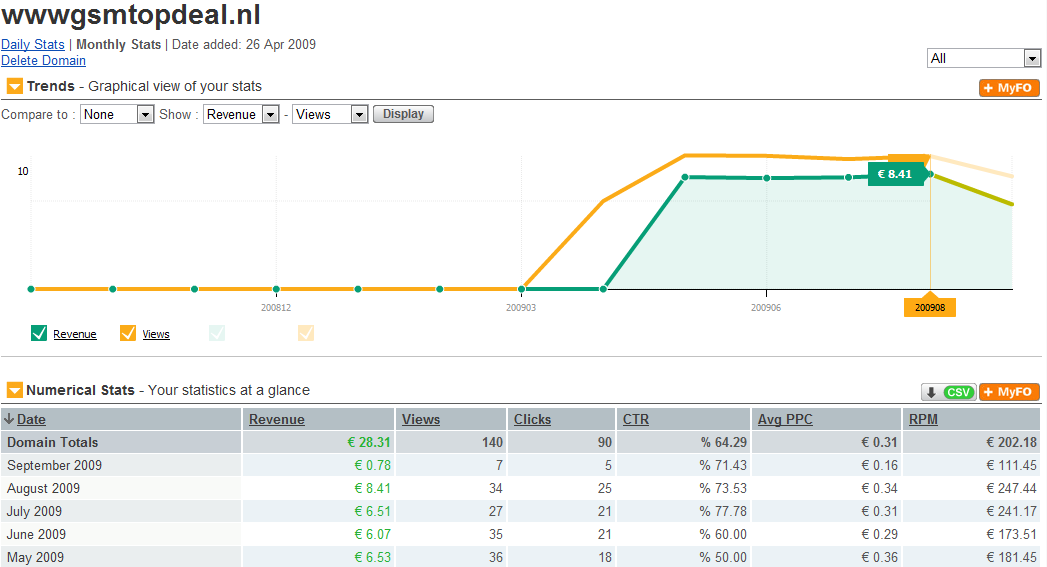Click the Date sort arrow icon
This screenshot has height=567, width=1047.
pyautogui.click(x=9, y=419)
